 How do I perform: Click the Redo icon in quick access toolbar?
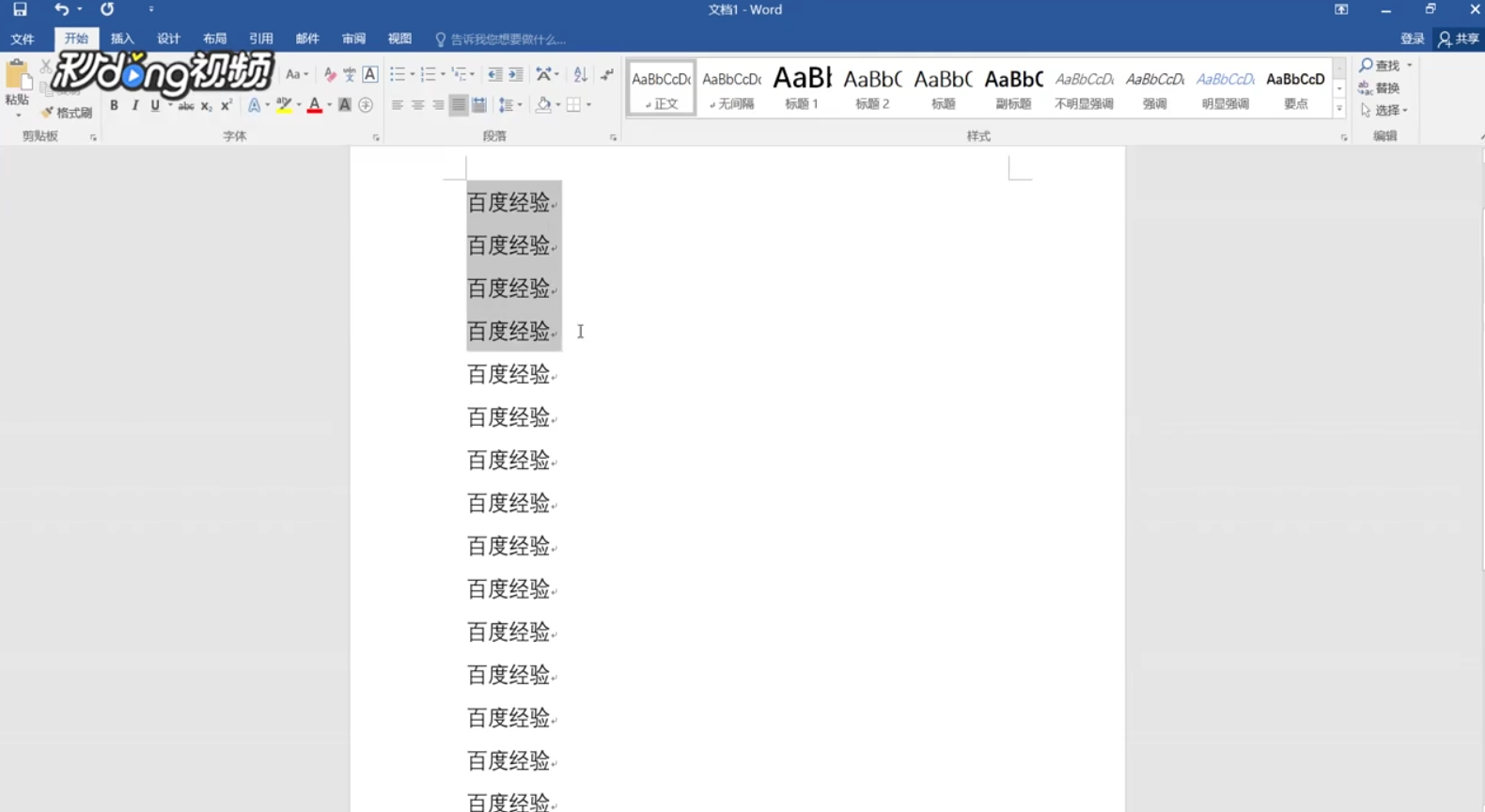(x=107, y=9)
